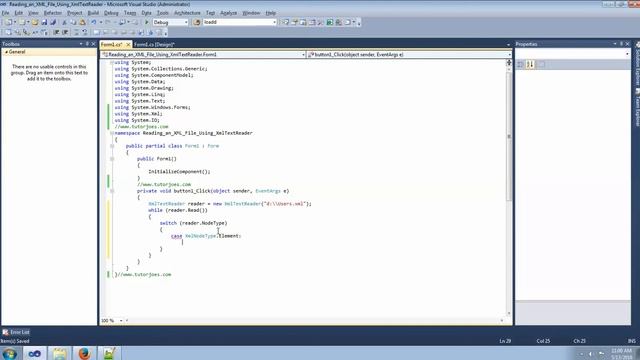Viewport: 640px width, 360px height.
Task: Open the Properties object selector combo box
Action: click(573, 54)
